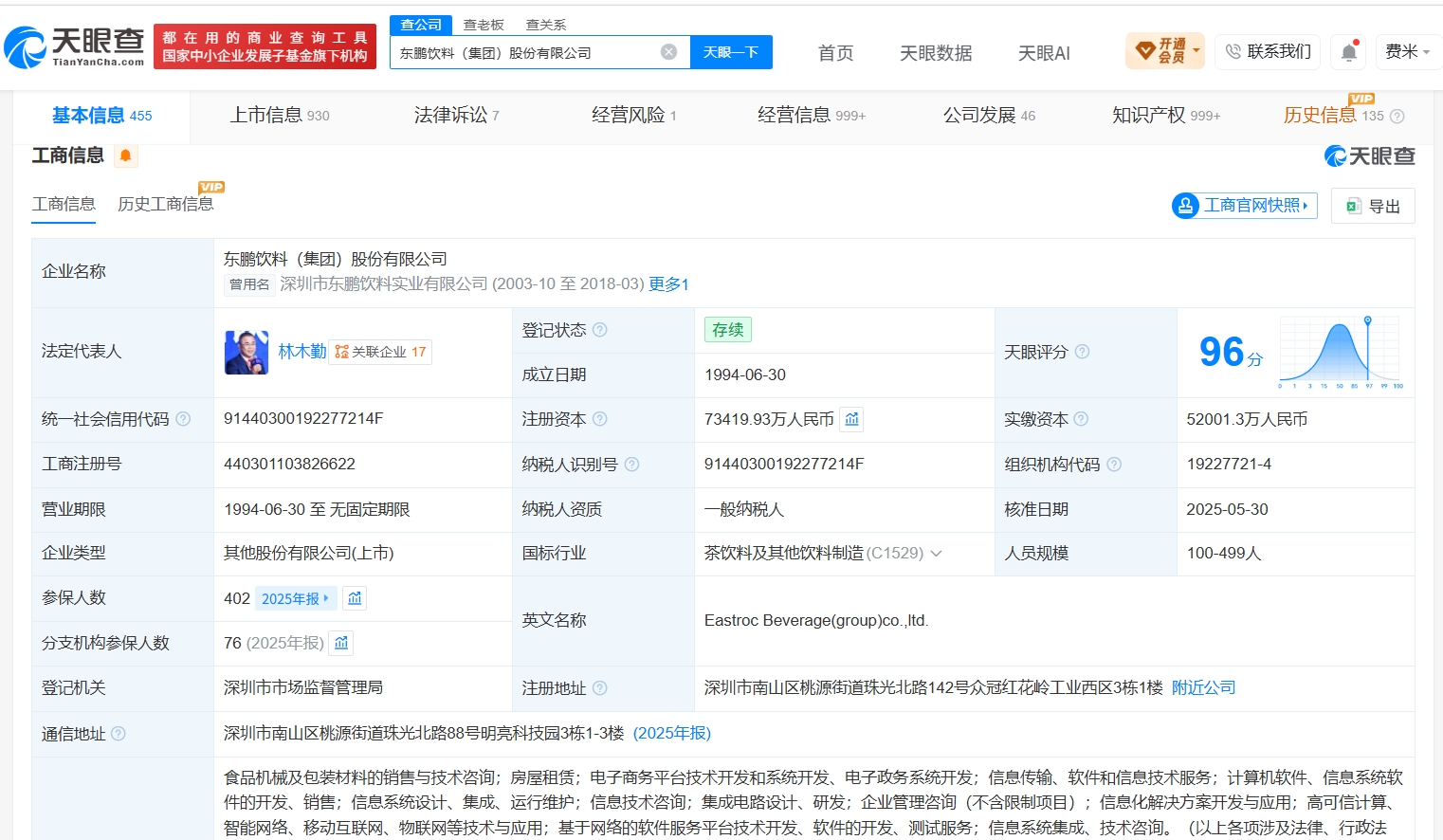Open the notification bell in the header
Screen dimensions: 1443x840
coord(1349,52)
